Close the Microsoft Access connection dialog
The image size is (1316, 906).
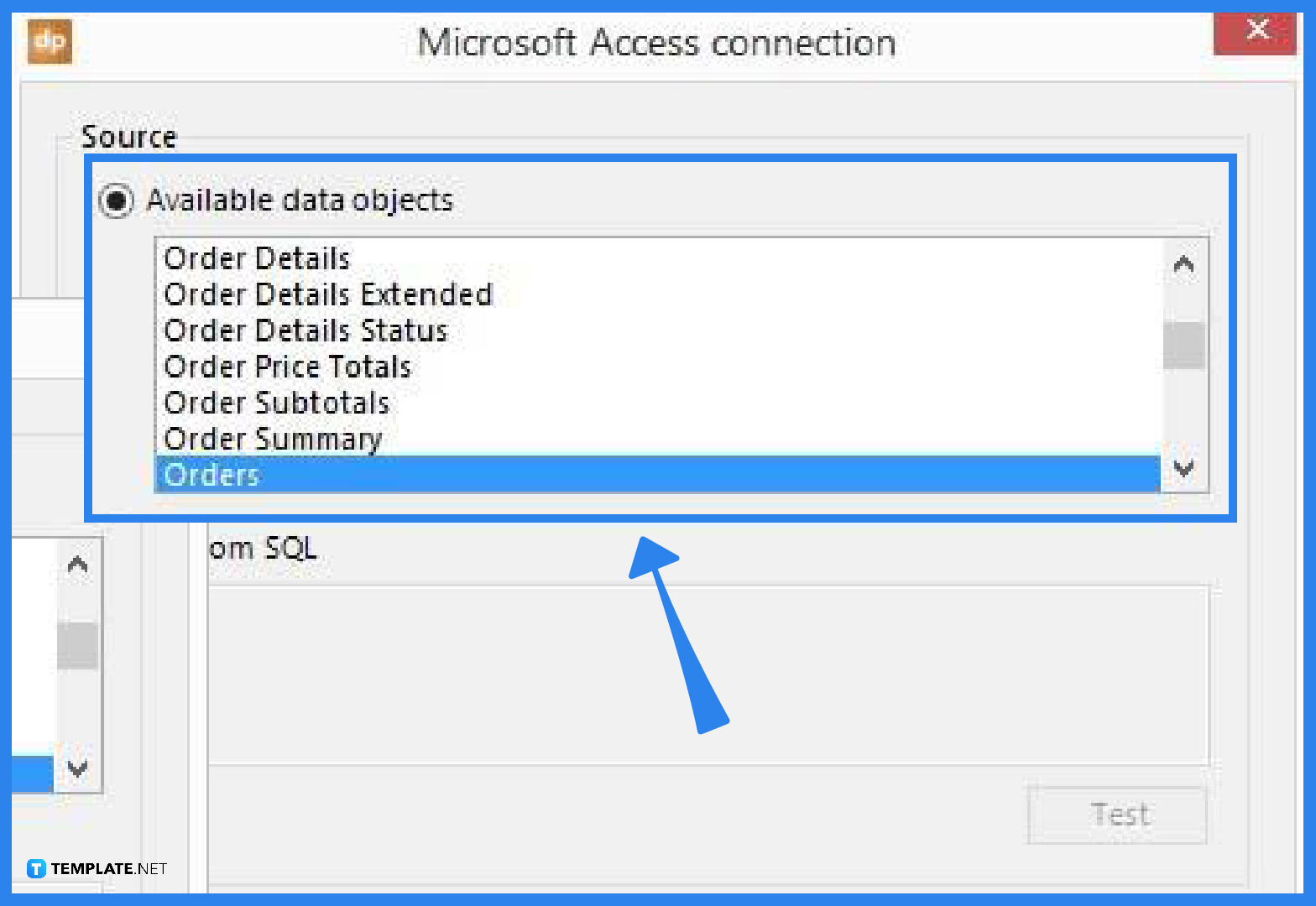click(1256, 30)
